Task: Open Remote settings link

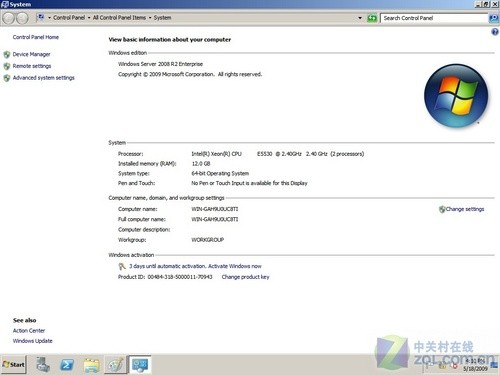Action: point(32,66)
